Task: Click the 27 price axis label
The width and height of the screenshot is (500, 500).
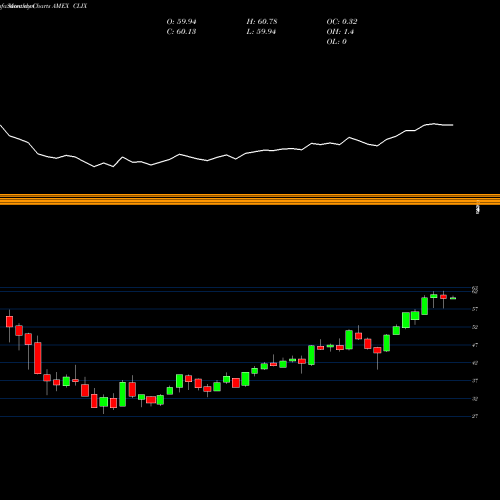Action: coord(475,416)
